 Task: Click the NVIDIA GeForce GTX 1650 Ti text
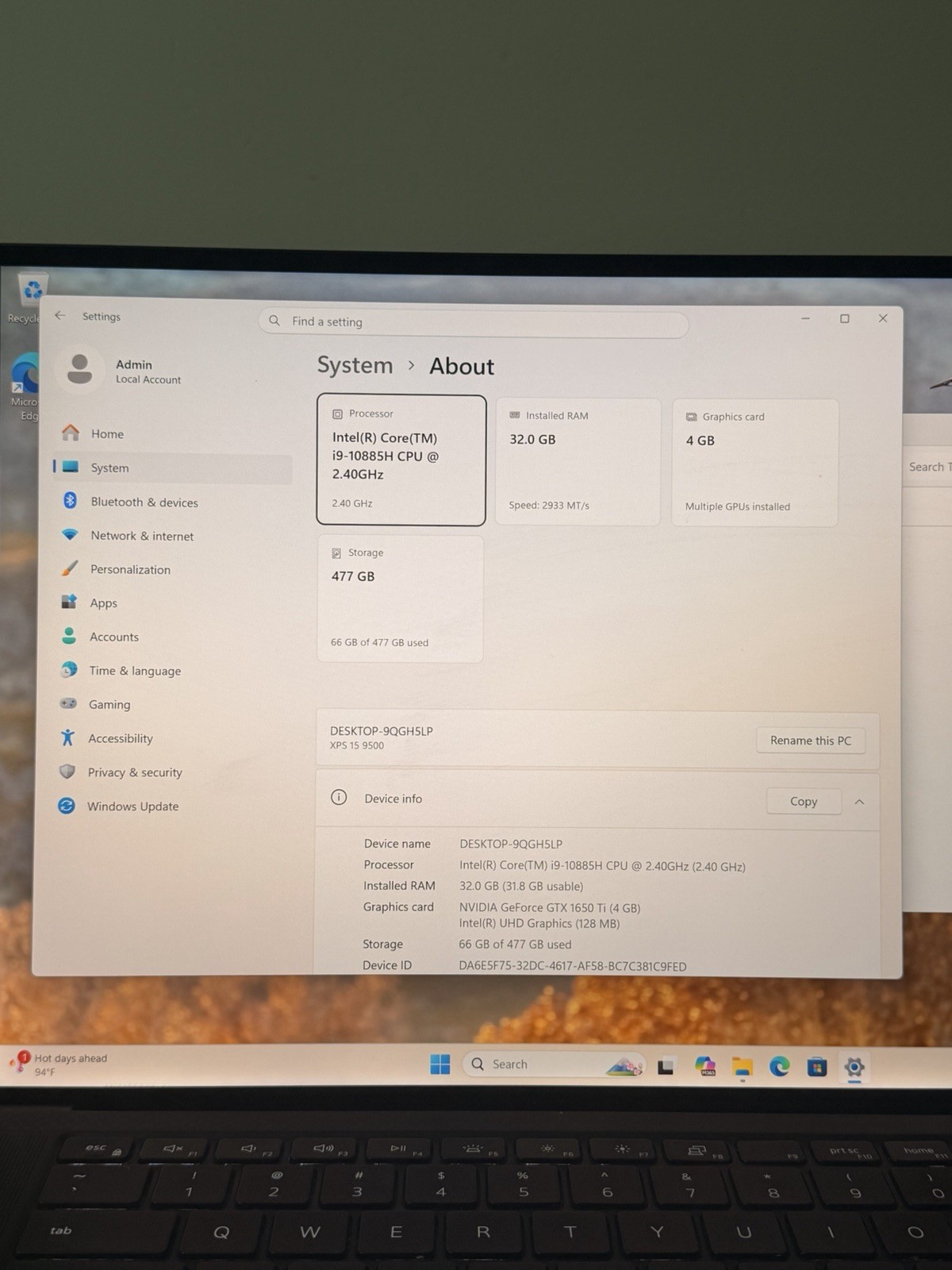[550, 907]
